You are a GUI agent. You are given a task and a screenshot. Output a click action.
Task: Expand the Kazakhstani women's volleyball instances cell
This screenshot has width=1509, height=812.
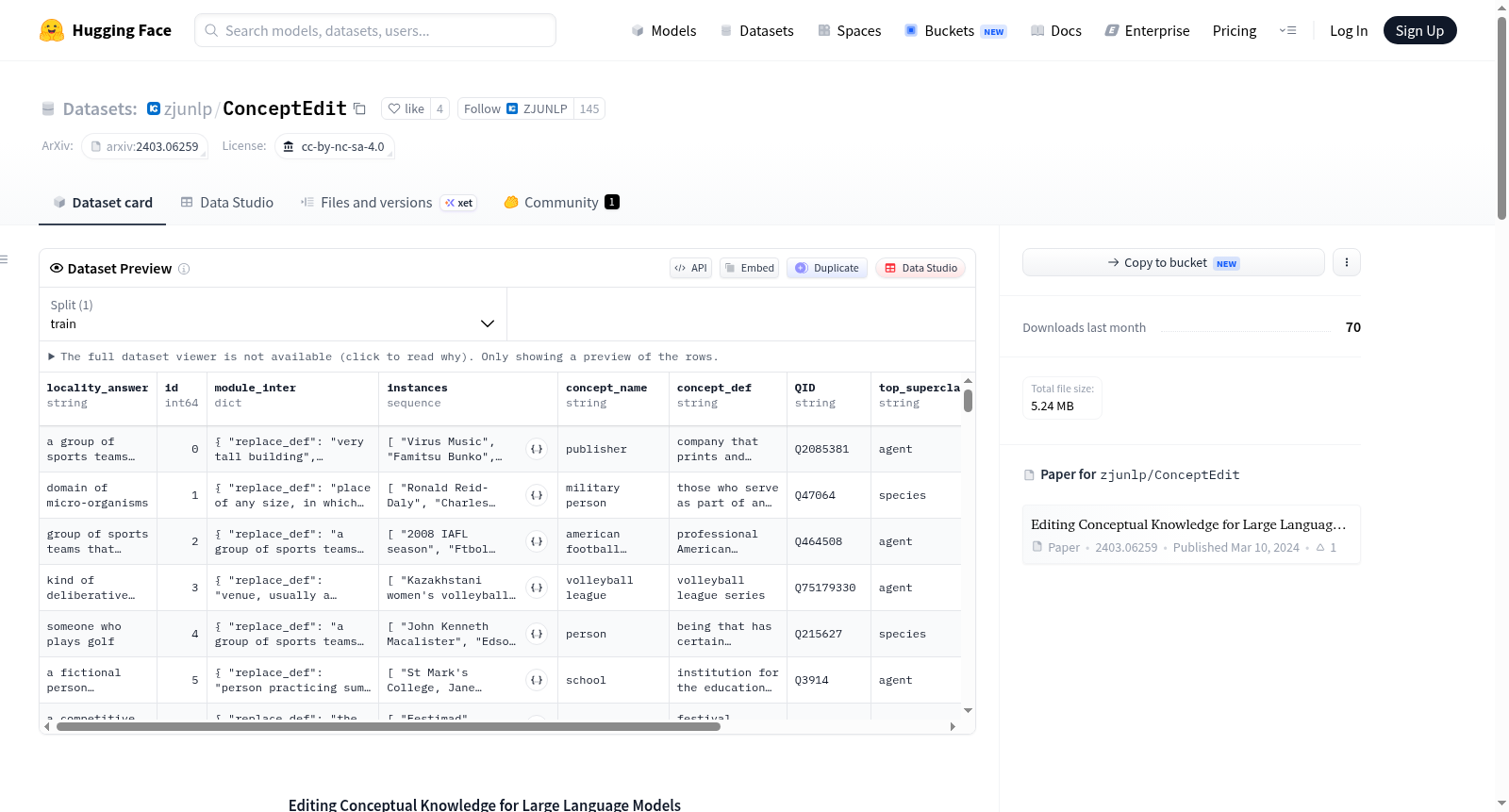[537, 588]
